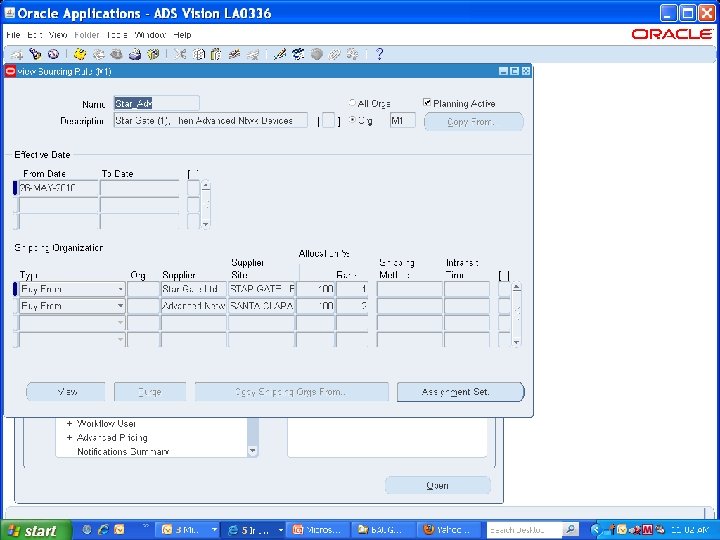Click the Open button in Navigator window

click(x=438, y=485)
